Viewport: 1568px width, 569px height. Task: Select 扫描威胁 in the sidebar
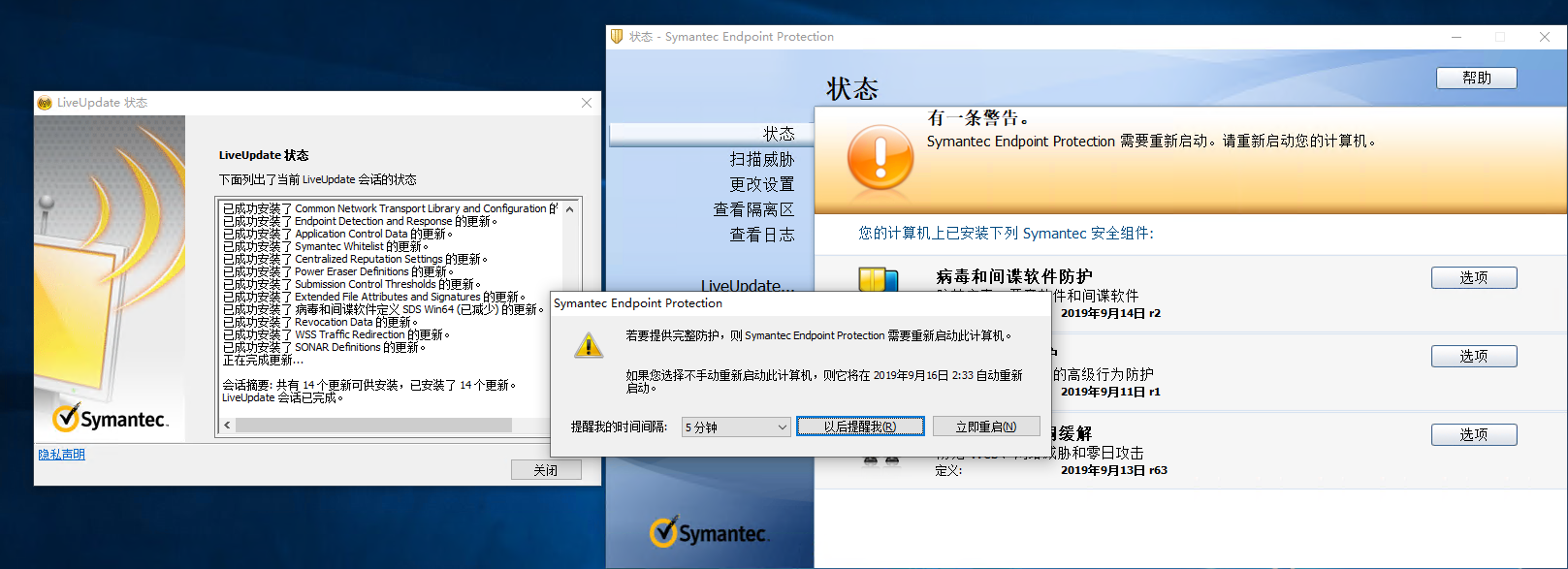point(762,159)
